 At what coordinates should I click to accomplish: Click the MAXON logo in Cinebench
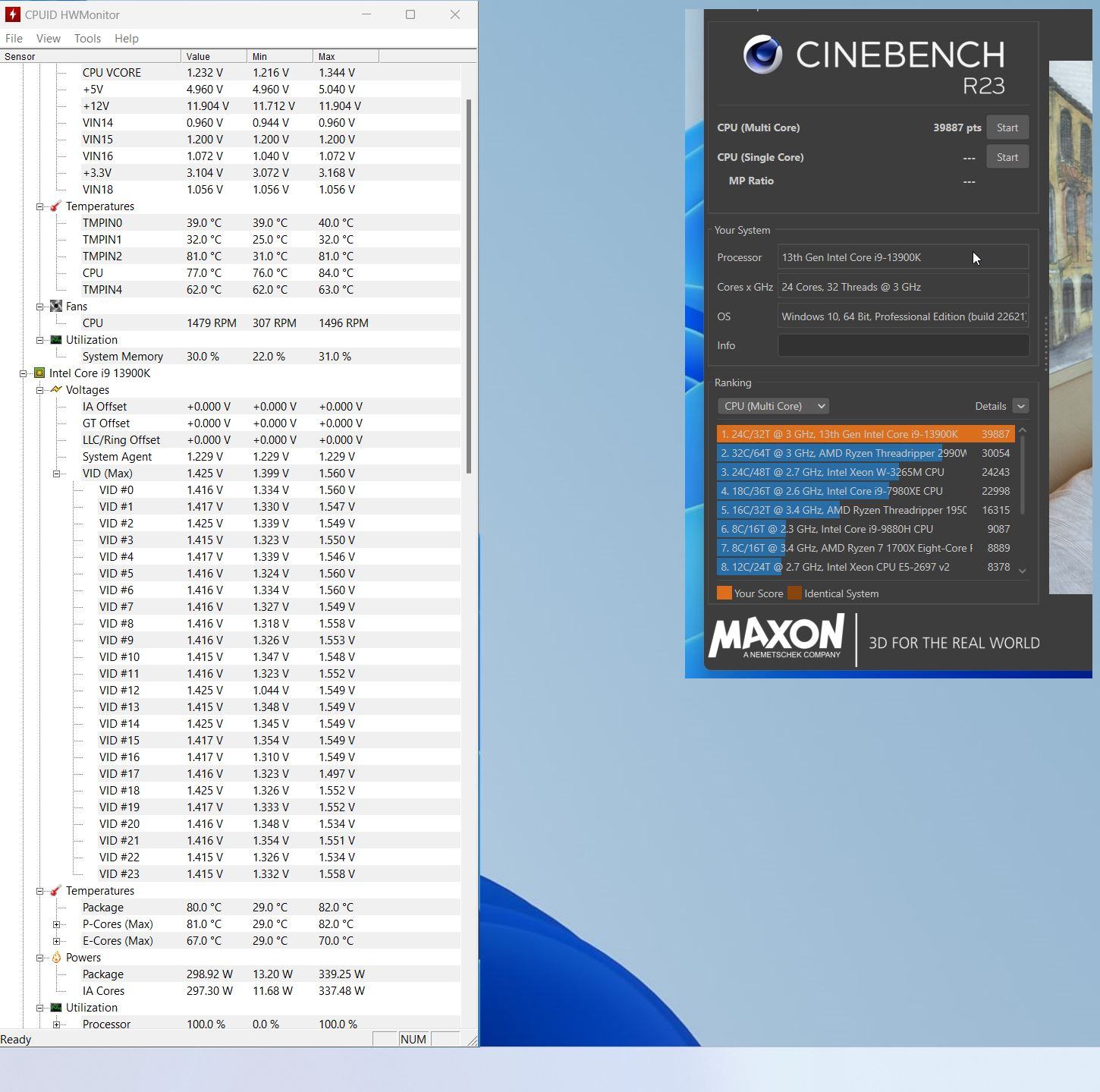776,637
